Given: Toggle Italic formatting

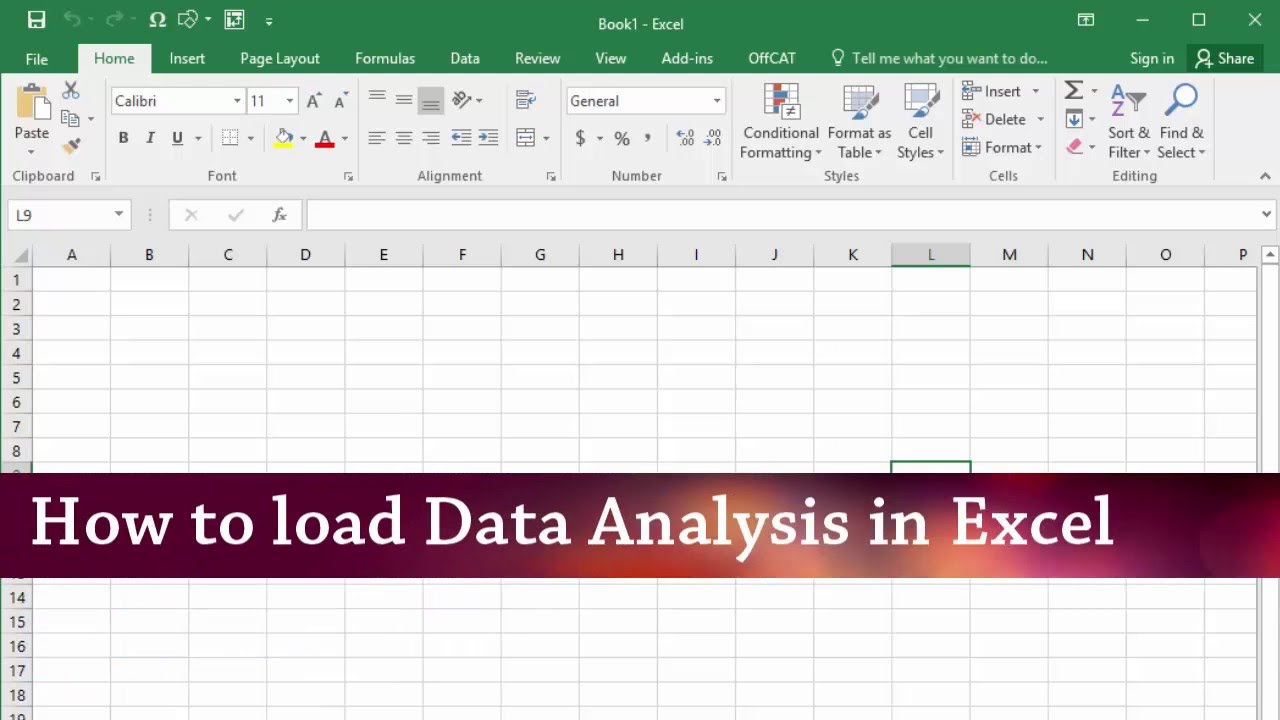Looking at the screenshot, I should point(150,138).
